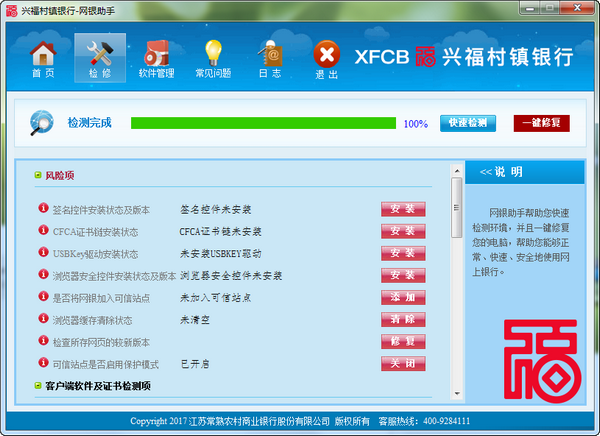Install the 签名控件 via 安装 button
This screenshot has height=436, width=600.
[403, 209]
